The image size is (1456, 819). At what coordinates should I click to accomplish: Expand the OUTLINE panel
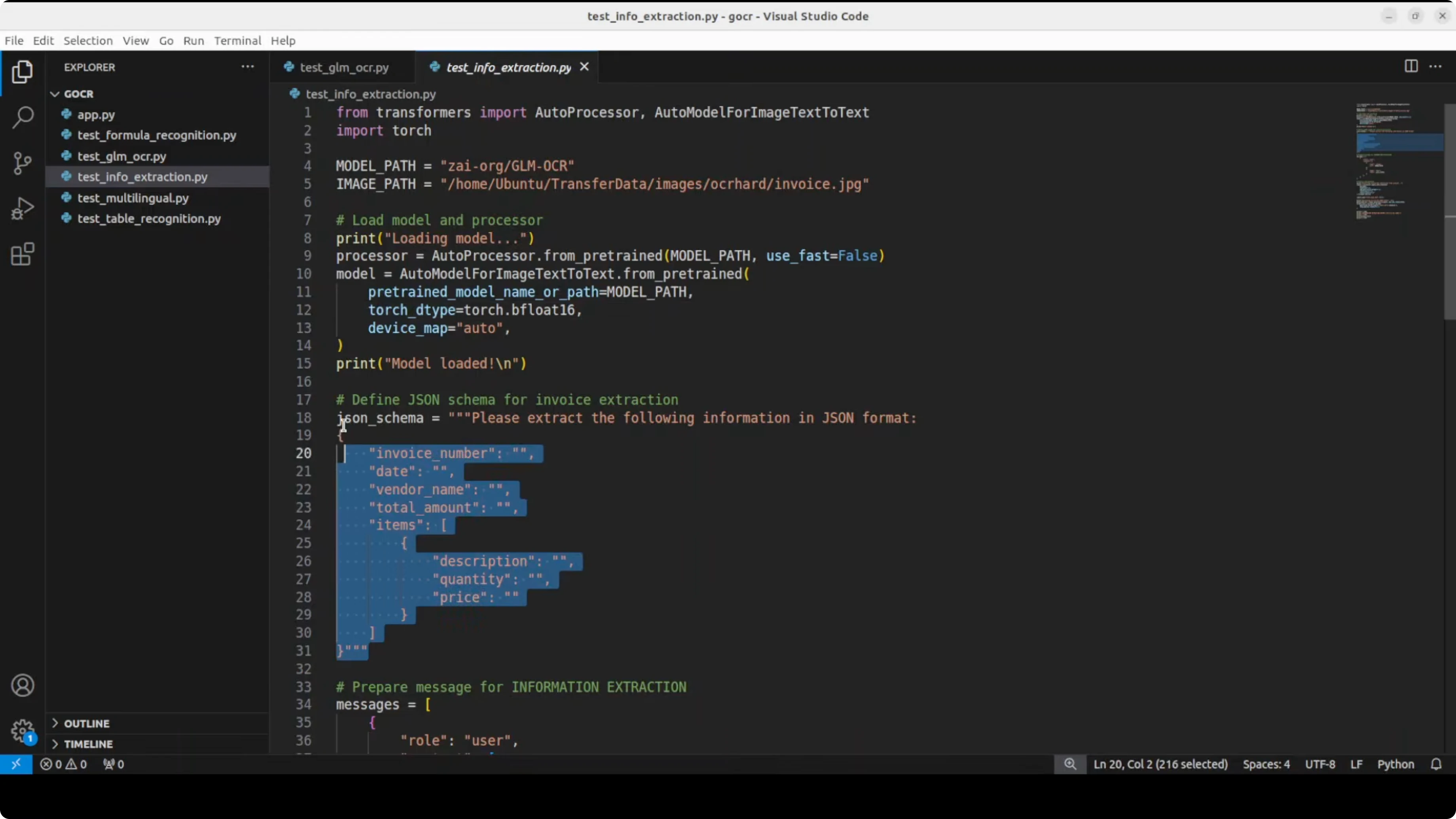coord(87,724)
